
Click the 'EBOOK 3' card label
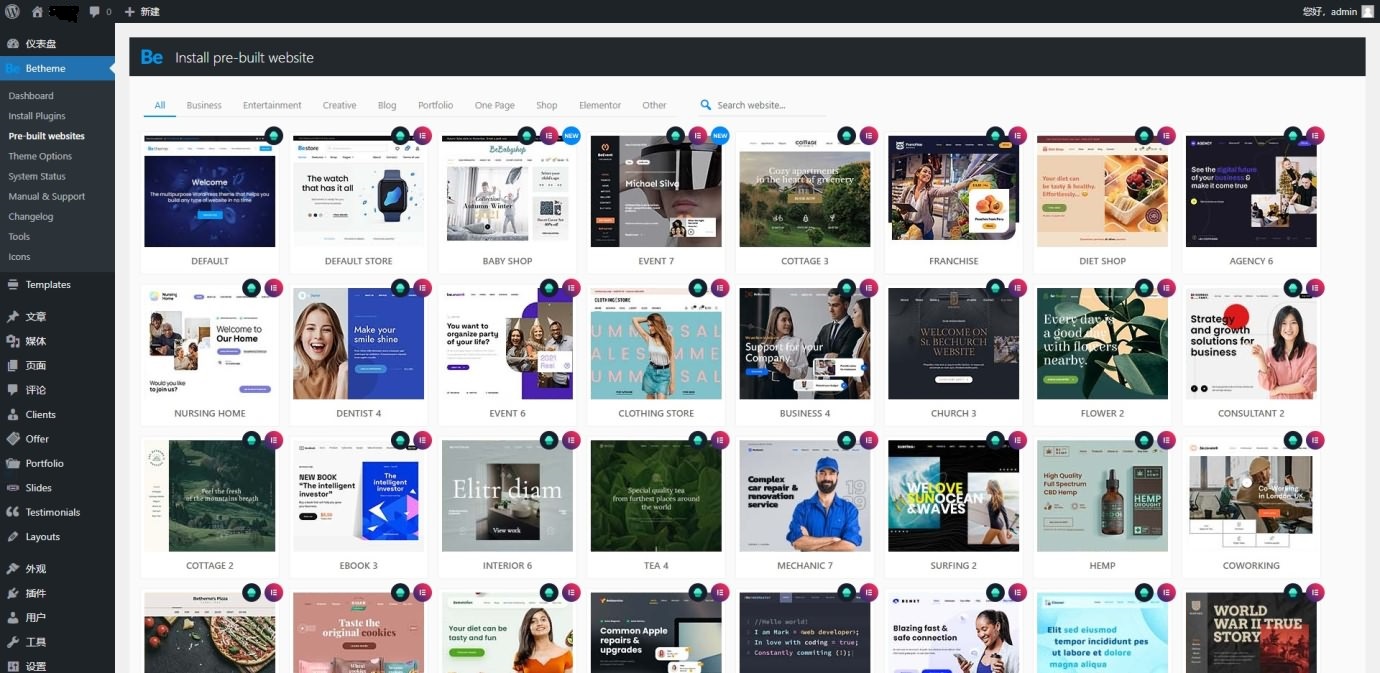358,566
